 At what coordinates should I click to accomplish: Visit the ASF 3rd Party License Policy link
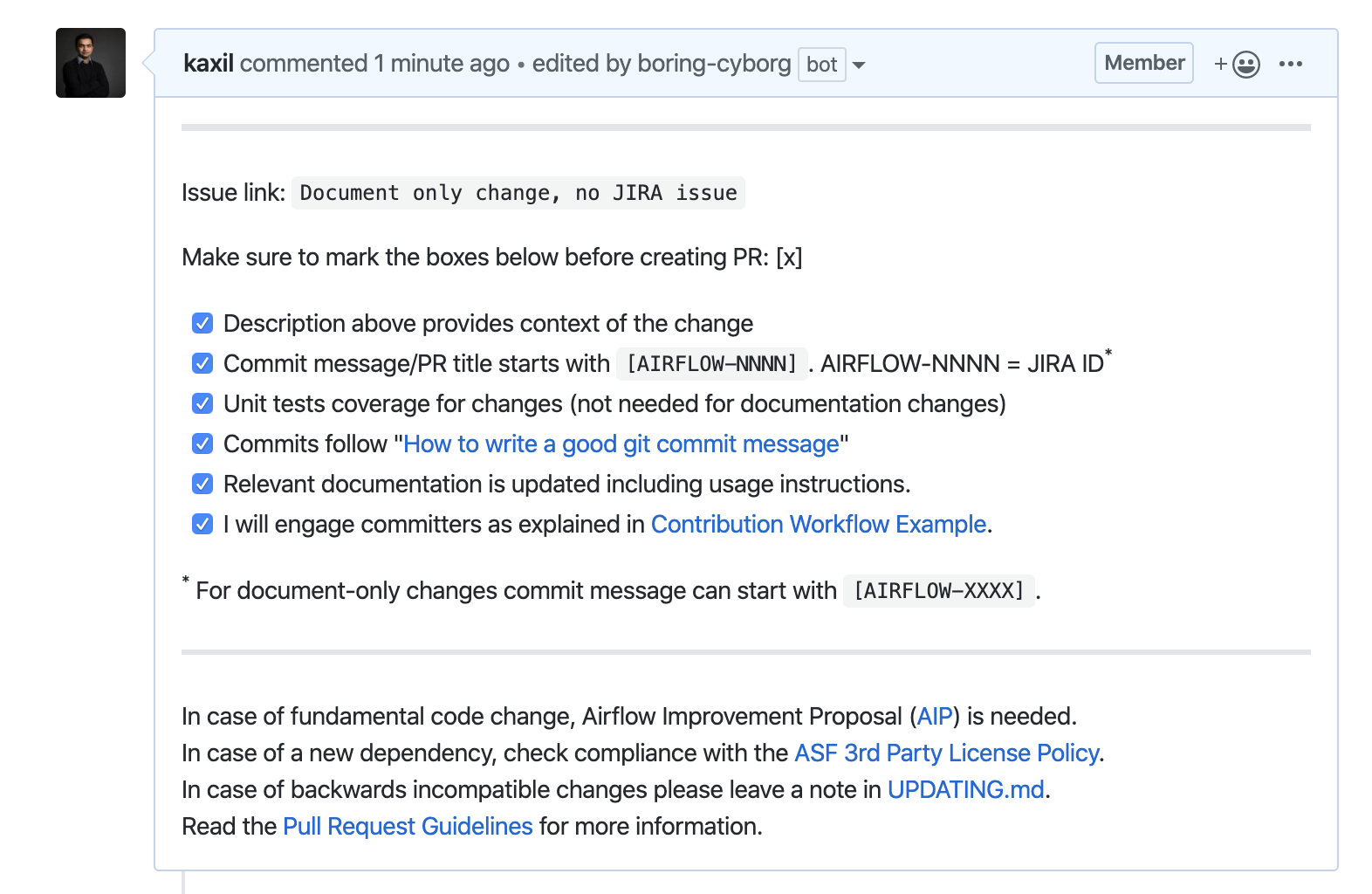pos(946,753)
